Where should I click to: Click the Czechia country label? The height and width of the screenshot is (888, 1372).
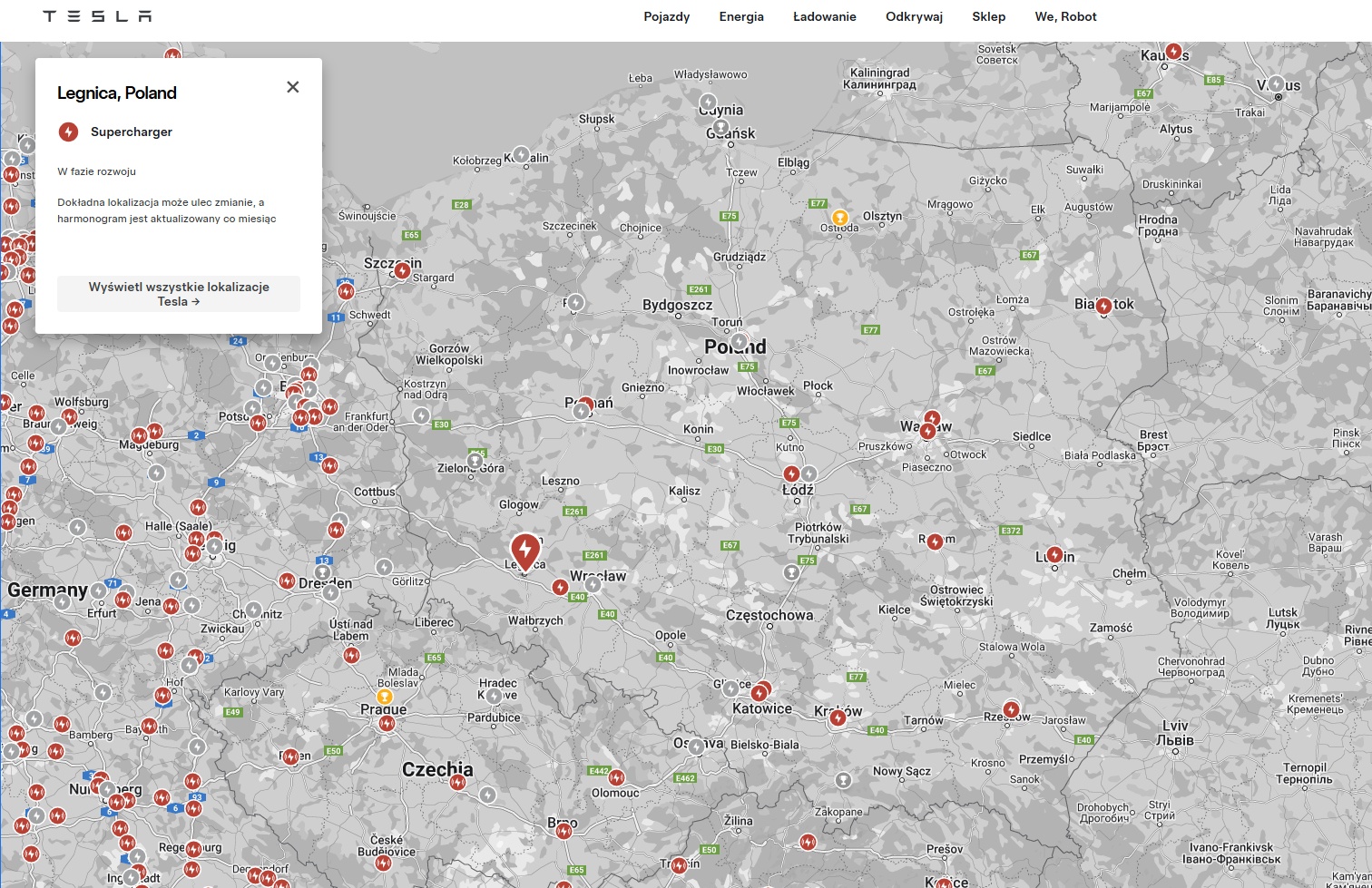coord(437,769)
